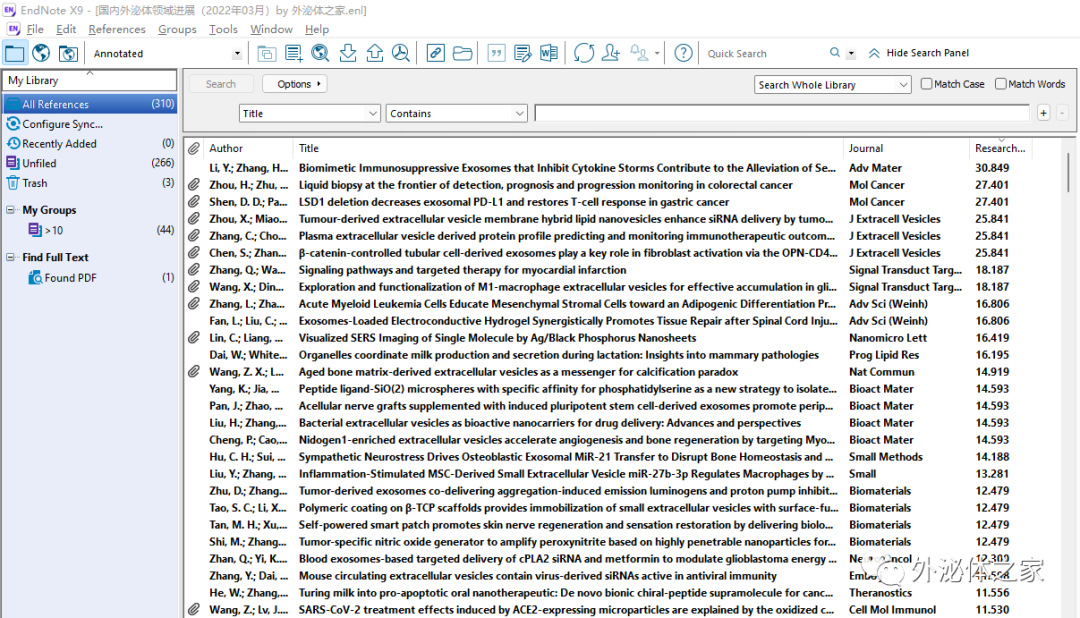Switch to Local Library mode

[x=14, y=53]
